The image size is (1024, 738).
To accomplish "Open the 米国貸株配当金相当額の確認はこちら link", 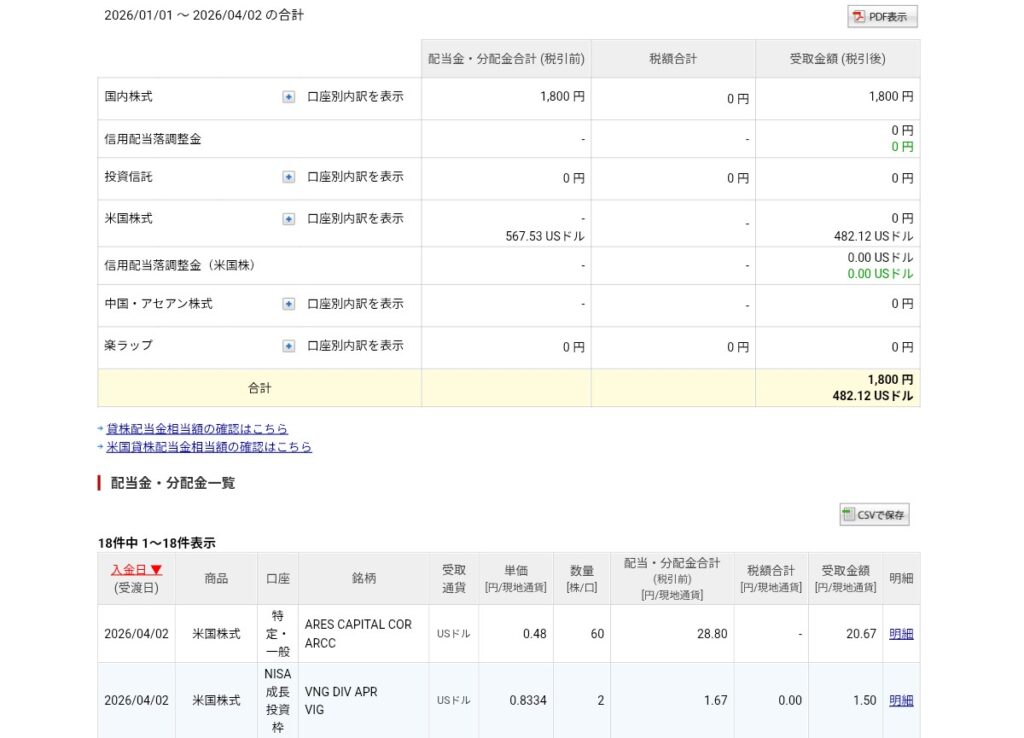I will (209, 447).
